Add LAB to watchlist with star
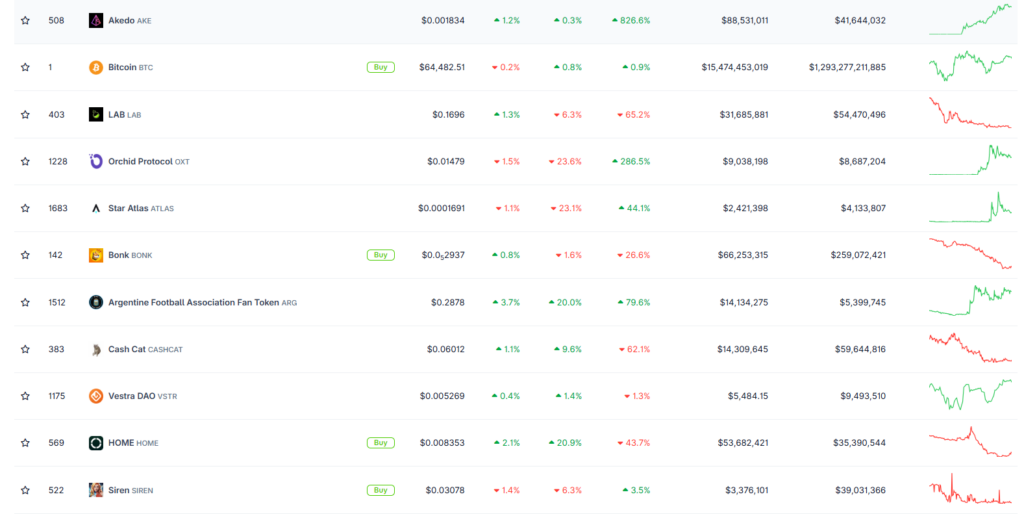The height and width of the screenshot is (514, 1024). pyautogui.click(x=25, y=114)
